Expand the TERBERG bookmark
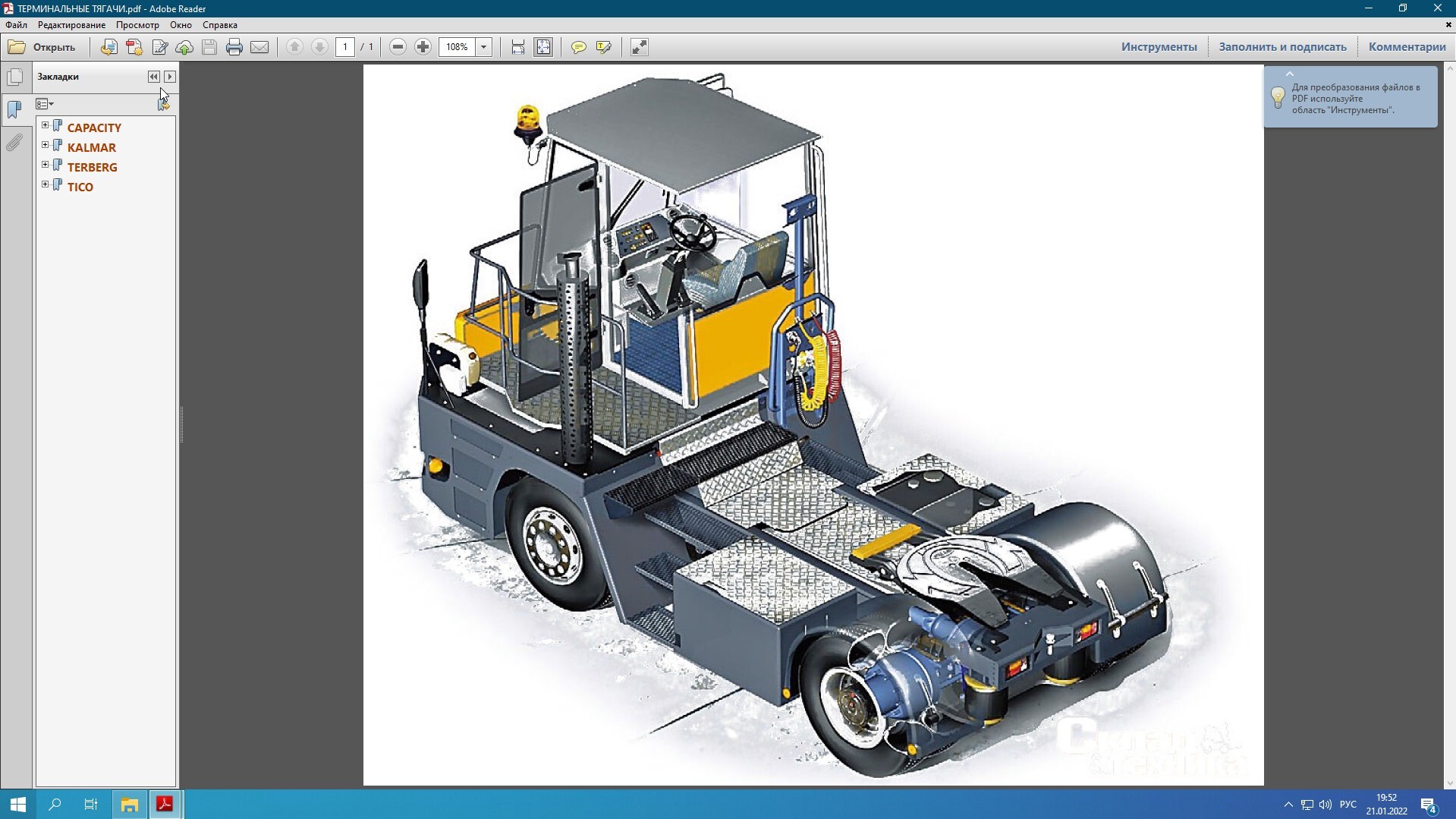Screen dimensions: 1456x819 click(45, 165)
